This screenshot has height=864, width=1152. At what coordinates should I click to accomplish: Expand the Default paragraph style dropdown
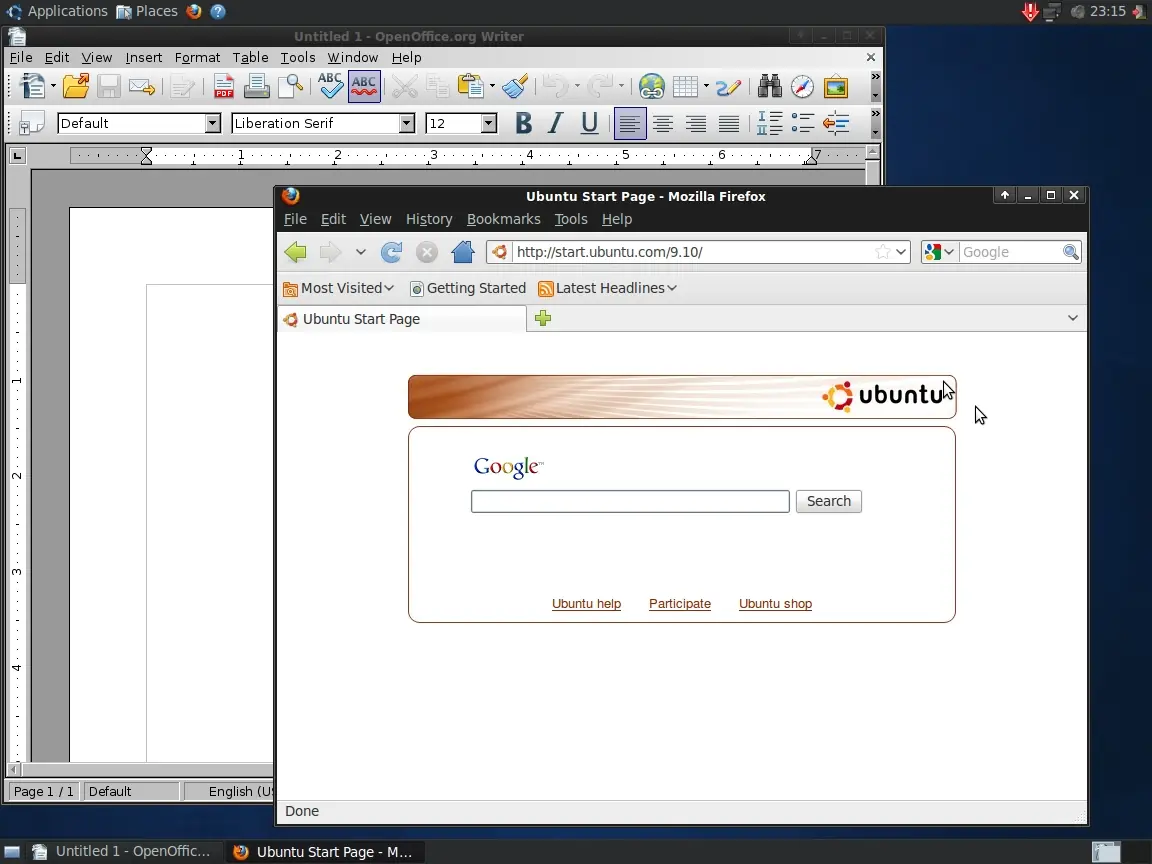click(x=212, y=123)
